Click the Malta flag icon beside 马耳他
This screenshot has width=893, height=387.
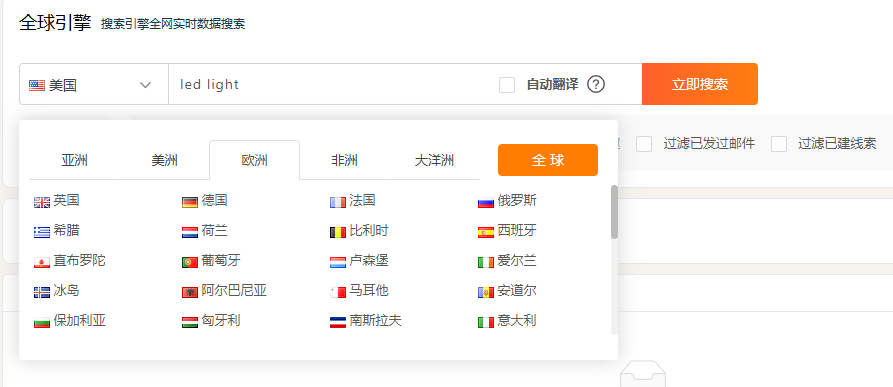click(x=338, y=293)
